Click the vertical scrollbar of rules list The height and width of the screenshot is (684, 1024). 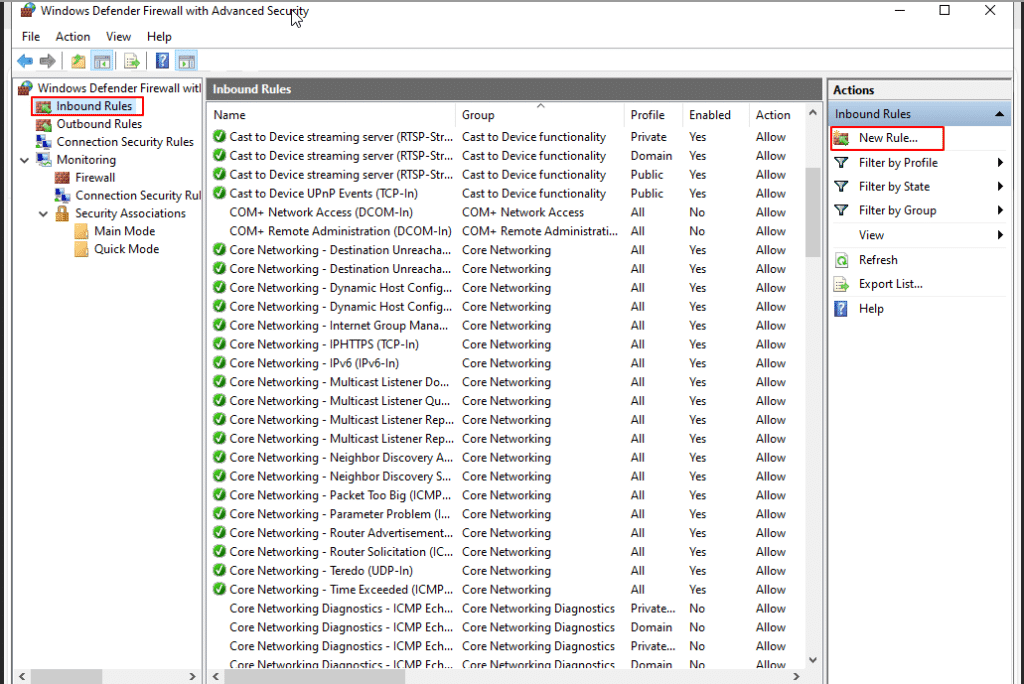point(812,400)
